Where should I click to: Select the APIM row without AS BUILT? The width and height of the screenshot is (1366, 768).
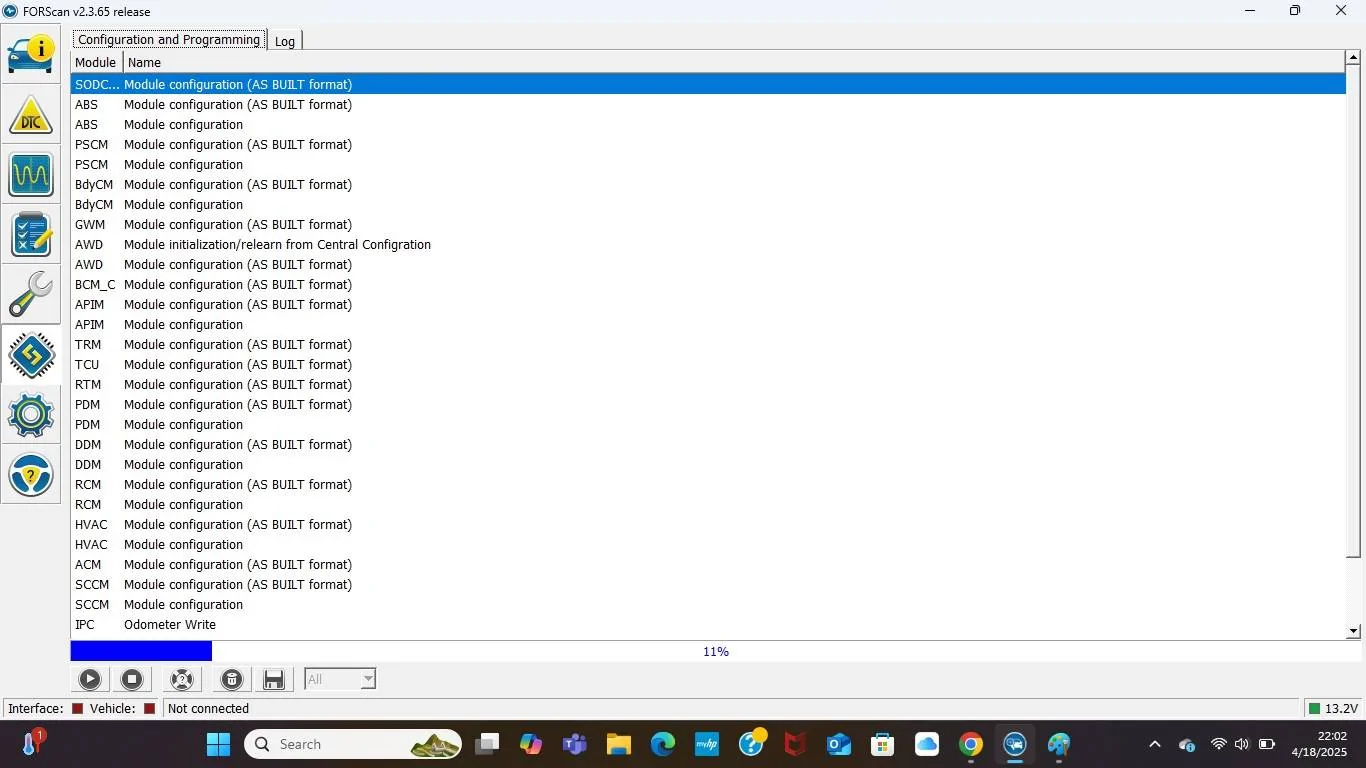pyautogui.click(x=708, y=325)
